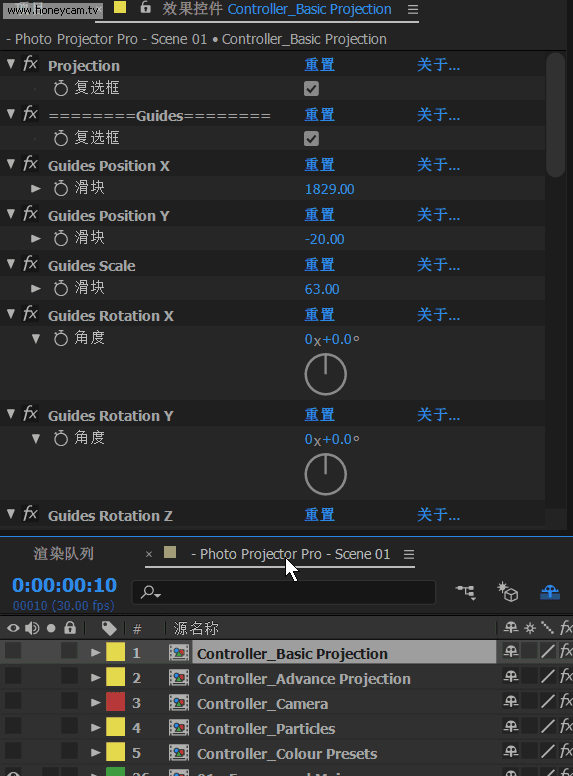Collapse the Guides Rotation Y effect
The width and height of the screenshot is (573, 776).
point(11,414)
